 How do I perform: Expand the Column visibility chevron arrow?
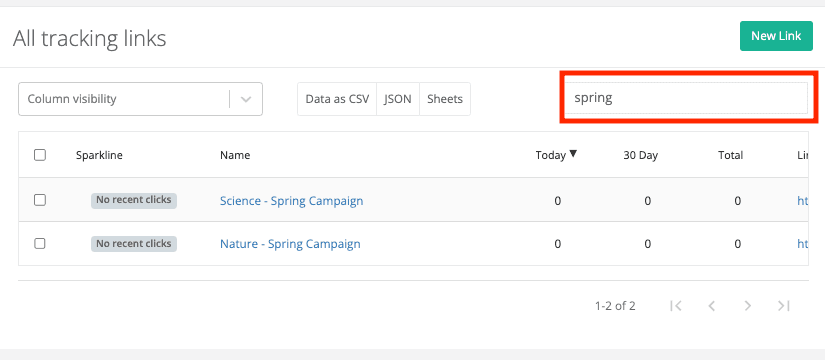246,99
